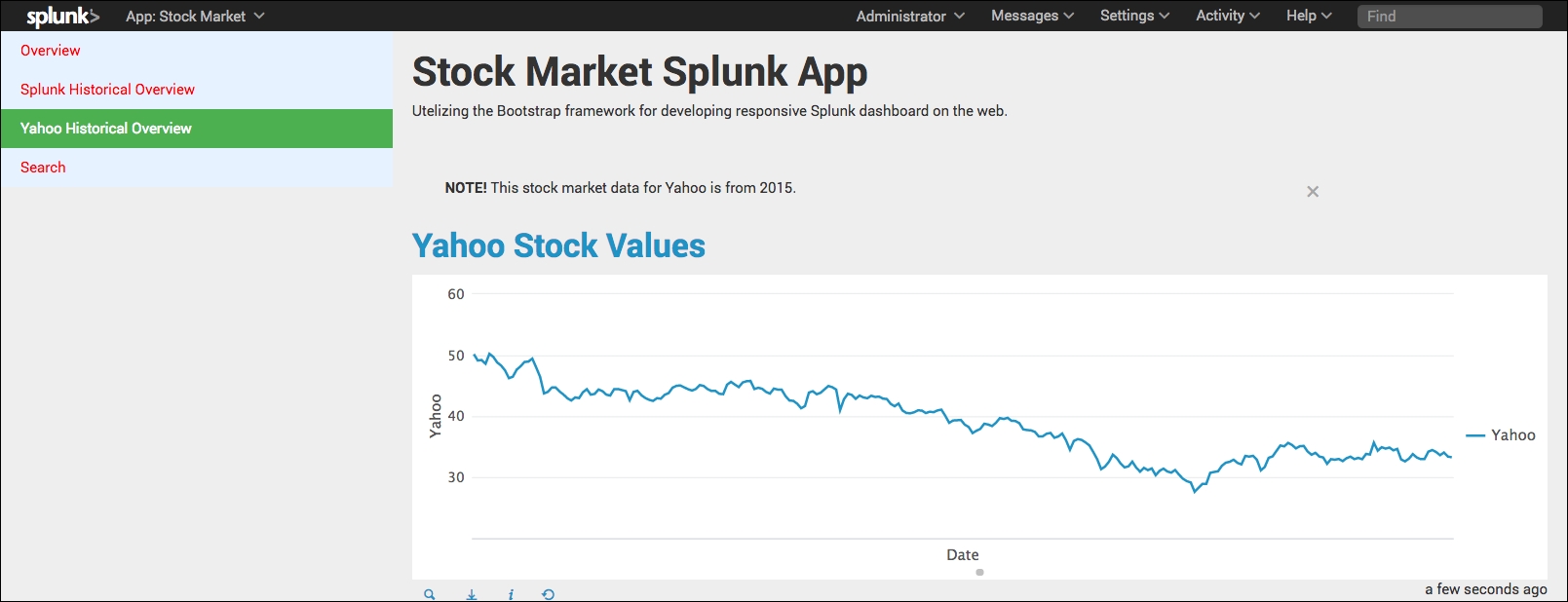Dismiss the Yahoo 2015 data note

click(1313, 192)
